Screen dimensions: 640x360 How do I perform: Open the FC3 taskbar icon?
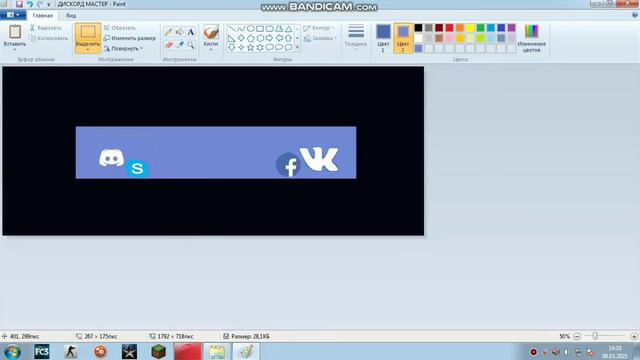42,351
